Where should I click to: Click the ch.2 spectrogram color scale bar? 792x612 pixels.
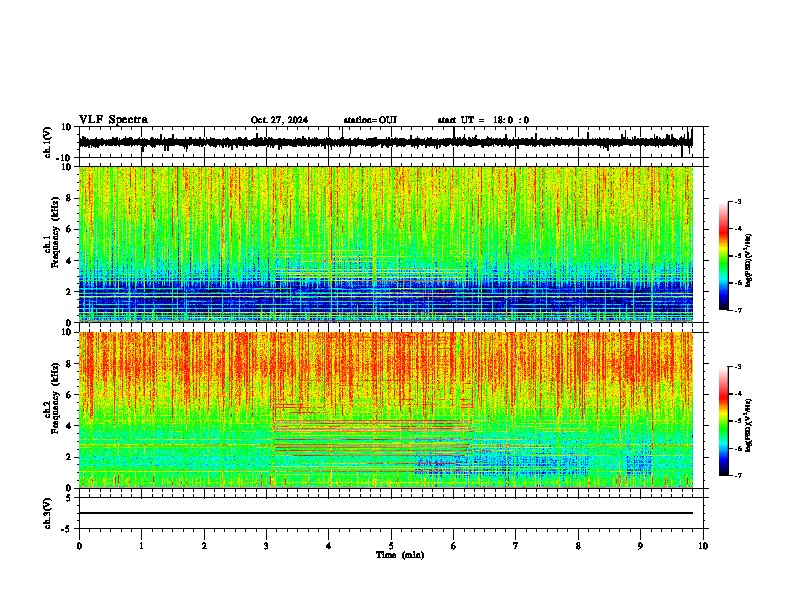tap(724, 421)
